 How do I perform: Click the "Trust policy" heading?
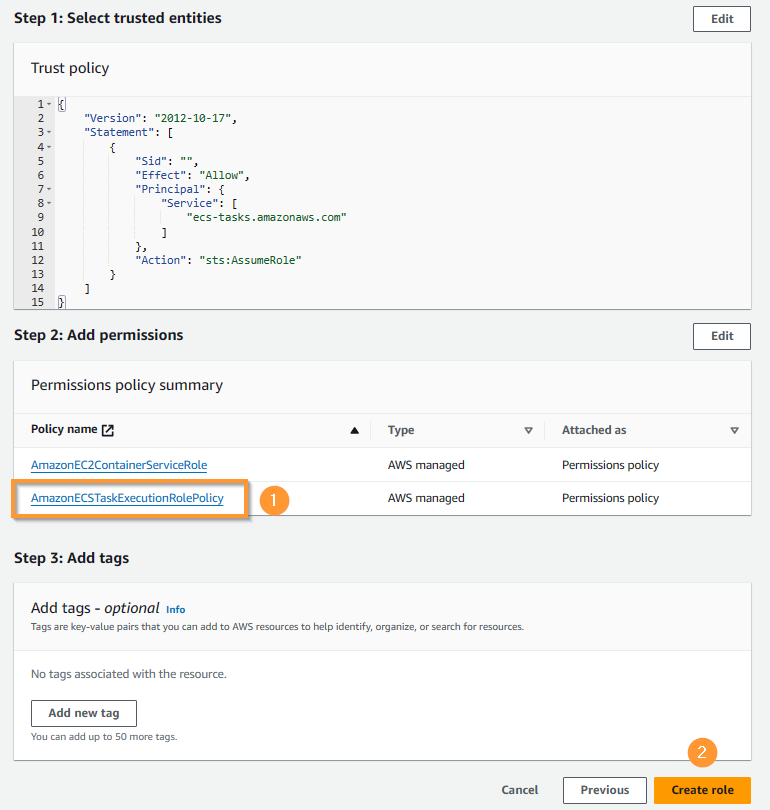pyautogui.click(x=70, y=68)
